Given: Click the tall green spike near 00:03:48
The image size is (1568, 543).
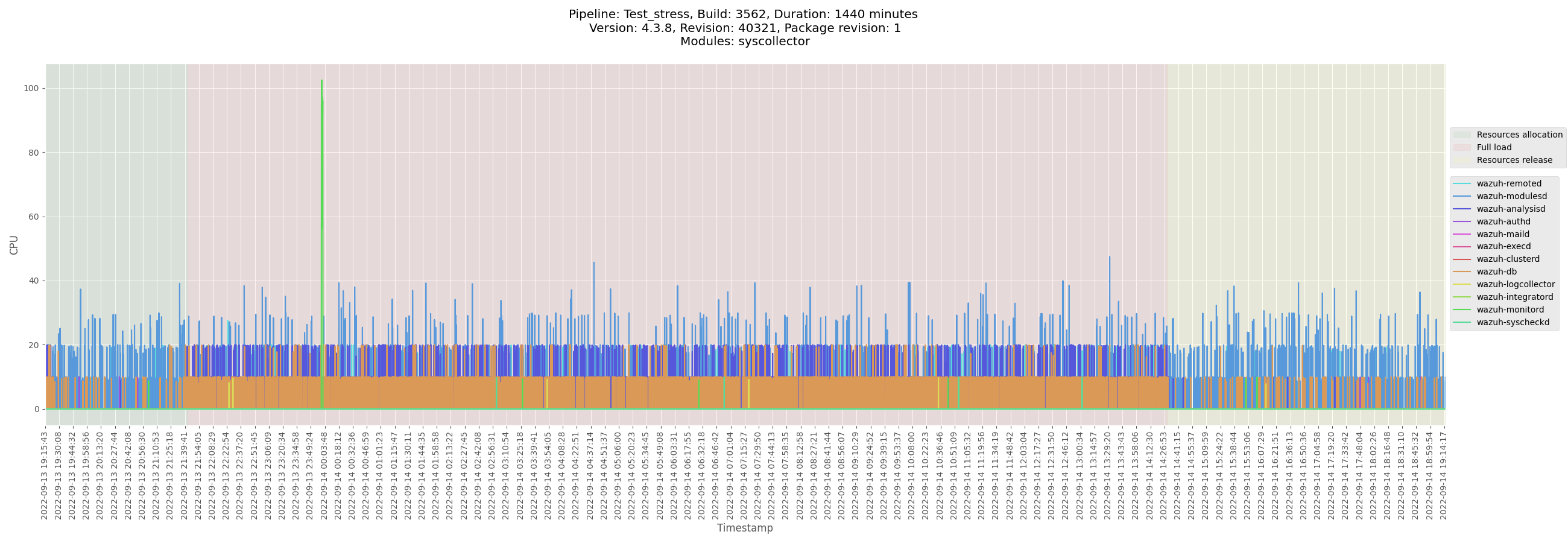Looking at the screenshot, I should pyautogui.click(x=321, y=183).
